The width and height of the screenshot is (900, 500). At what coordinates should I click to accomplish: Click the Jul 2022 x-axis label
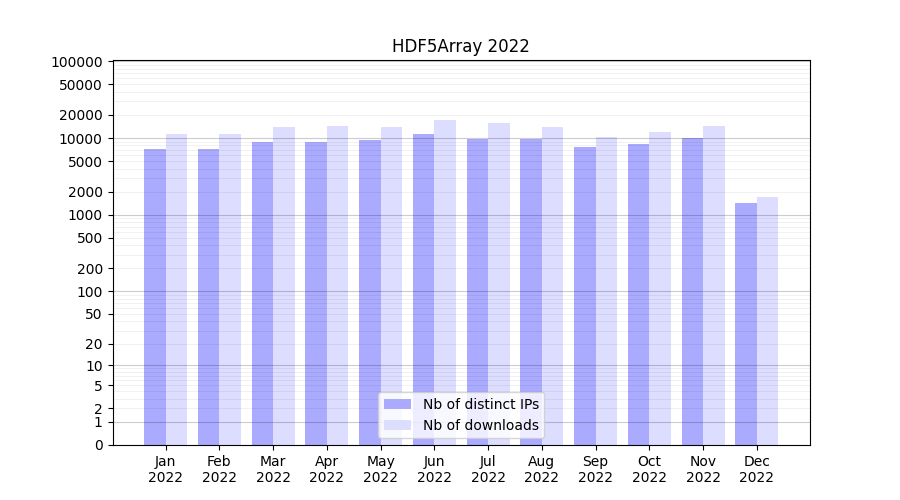coord(488,469)
